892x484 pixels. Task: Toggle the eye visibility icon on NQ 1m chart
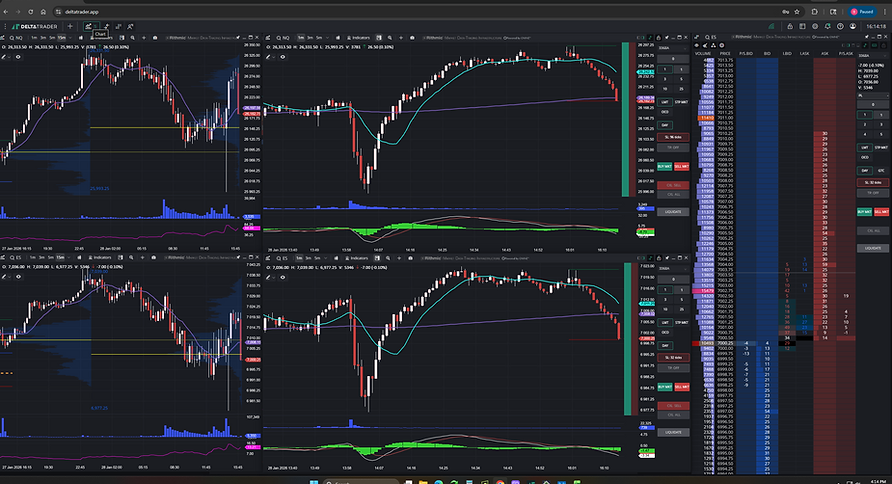(x=283, y=57)
